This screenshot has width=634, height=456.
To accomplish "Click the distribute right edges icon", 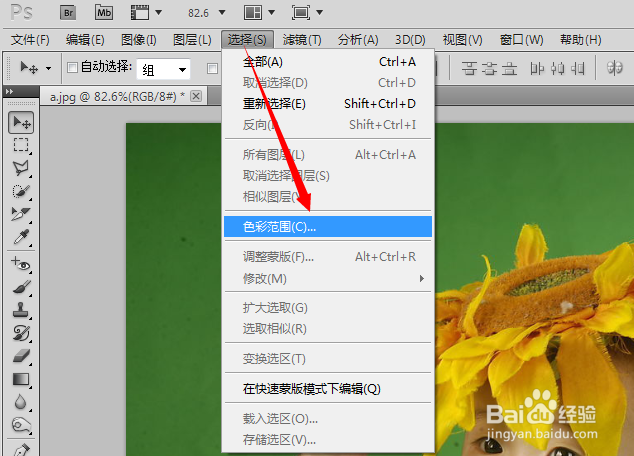I will (577, 68).
